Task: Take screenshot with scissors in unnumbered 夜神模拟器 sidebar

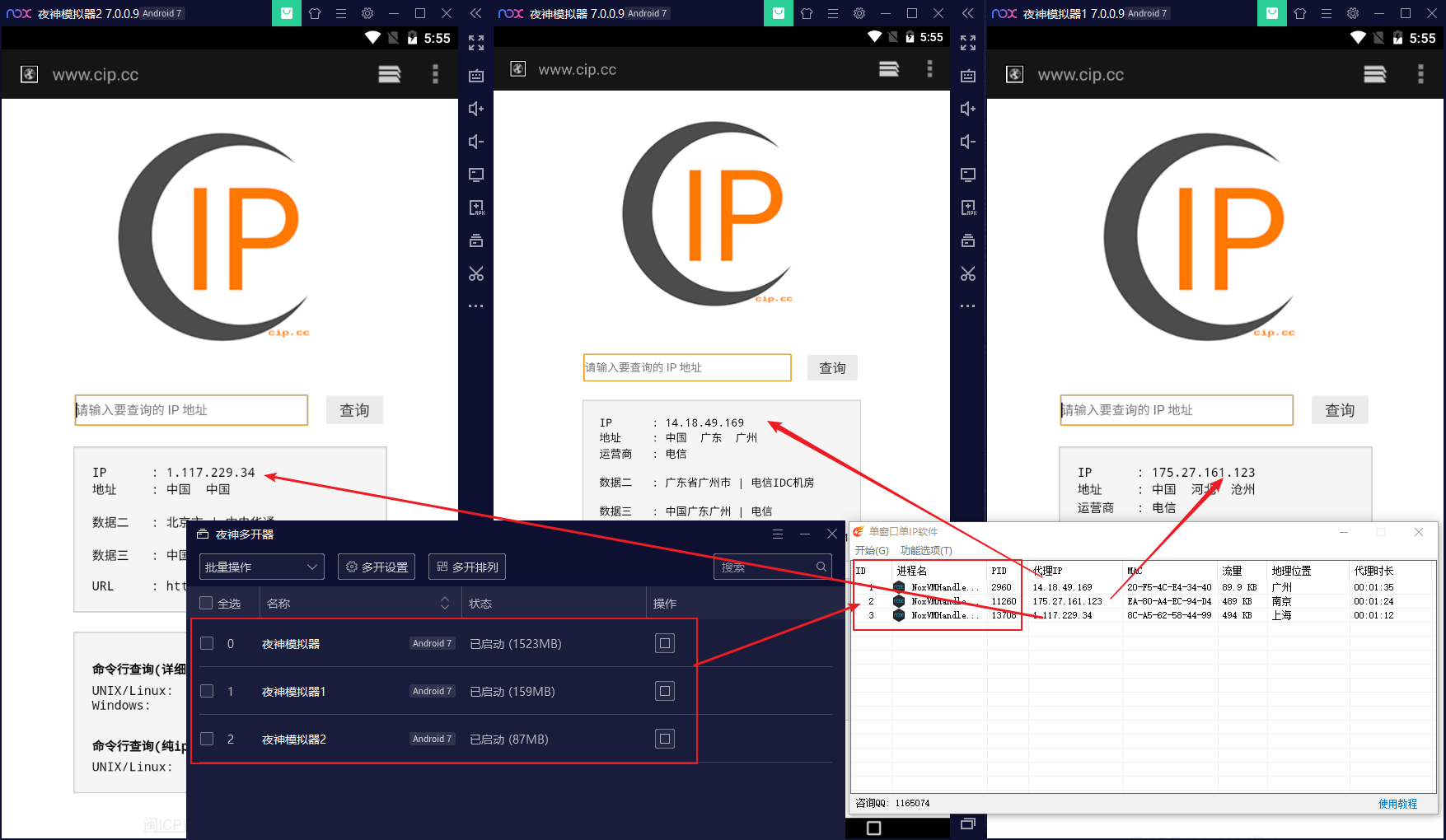Action: 968,273
